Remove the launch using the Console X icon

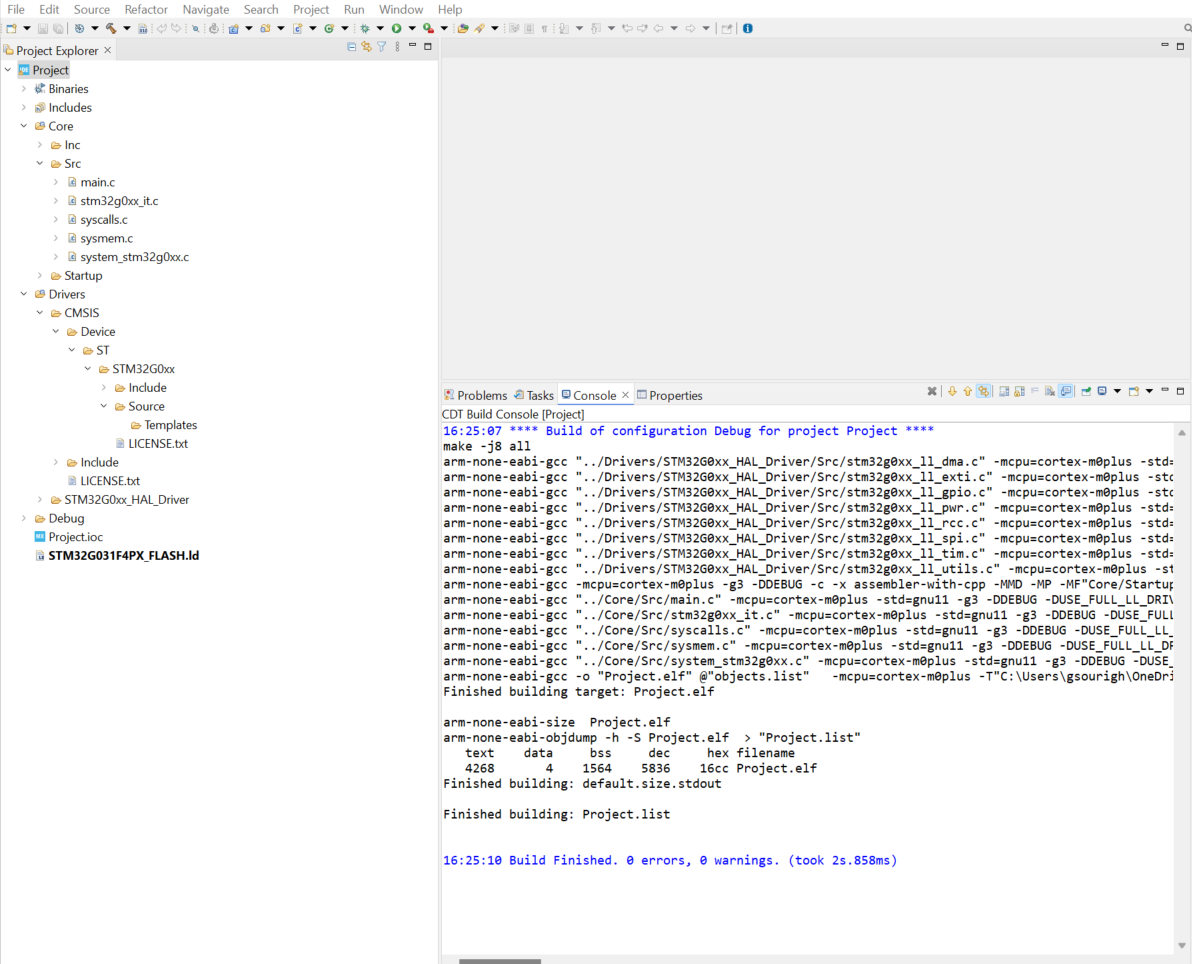[931, 391]
